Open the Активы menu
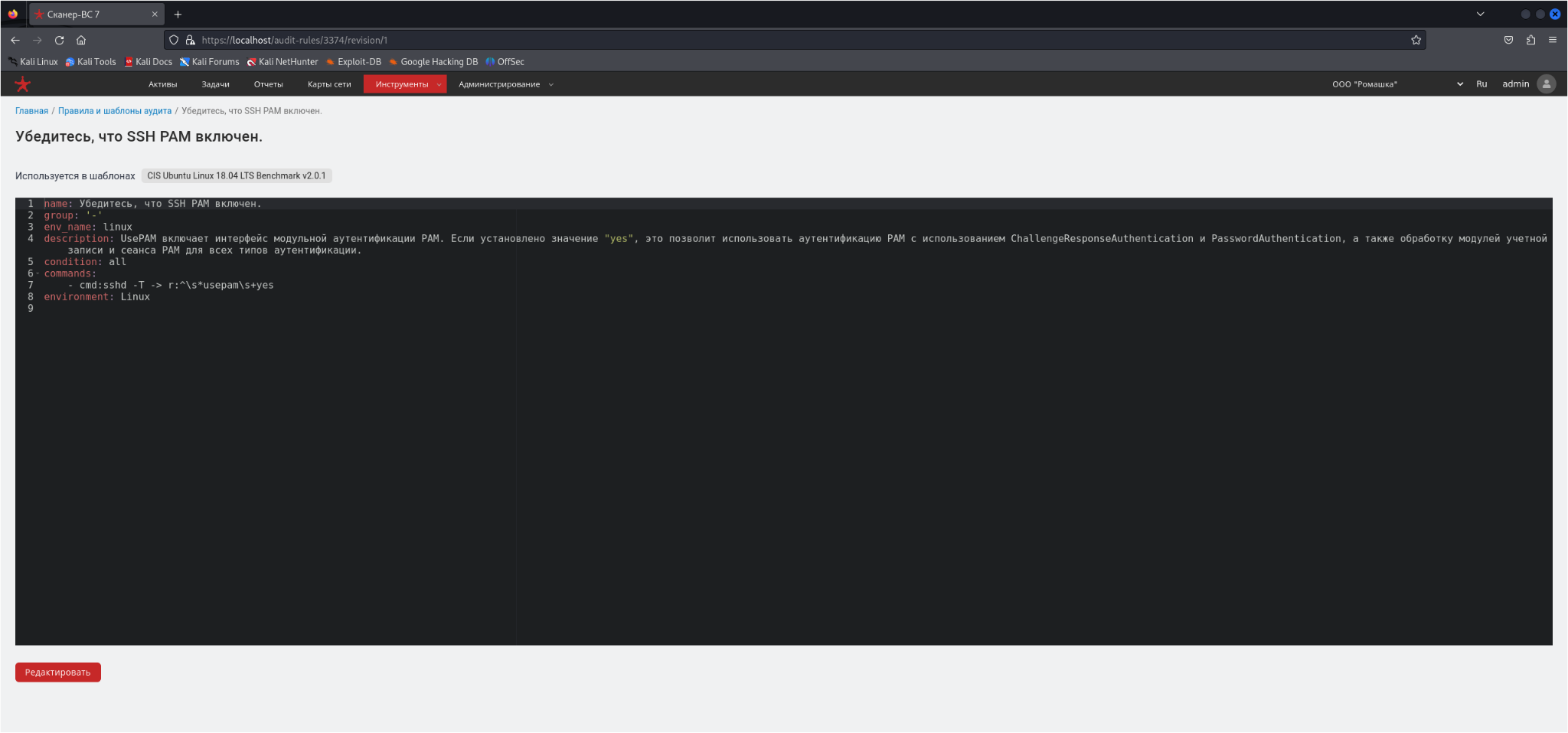This screenshot has height=733, width=1568. pyautogui.click(x=163, y=84)
